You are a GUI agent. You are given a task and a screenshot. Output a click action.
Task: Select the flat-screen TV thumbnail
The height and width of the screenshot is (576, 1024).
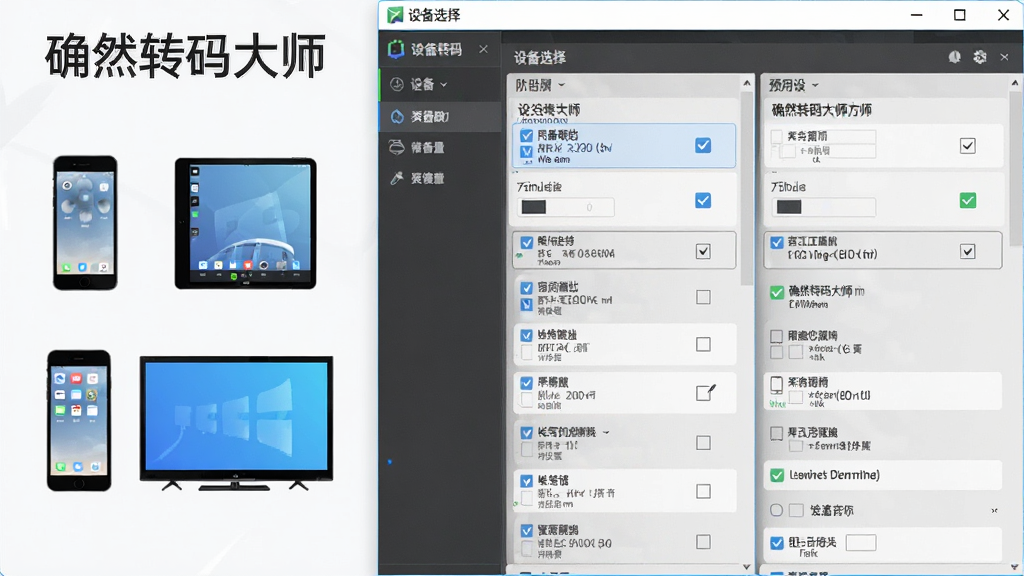point(236,423)
